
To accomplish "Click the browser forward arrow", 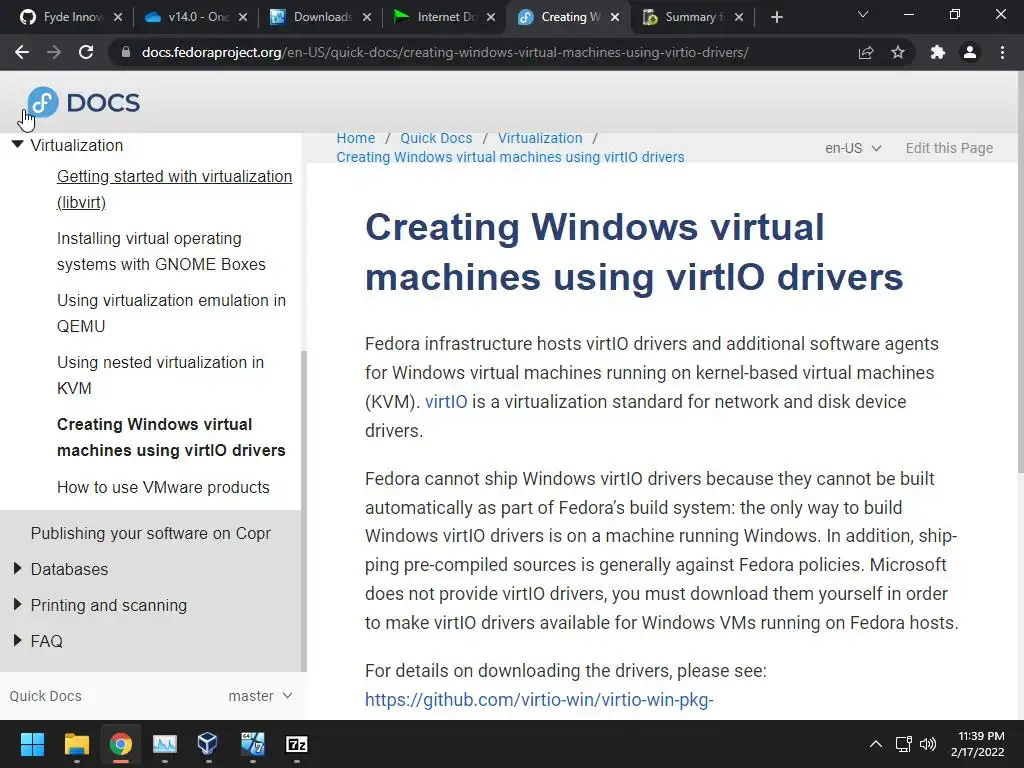I will click(54, 52).
